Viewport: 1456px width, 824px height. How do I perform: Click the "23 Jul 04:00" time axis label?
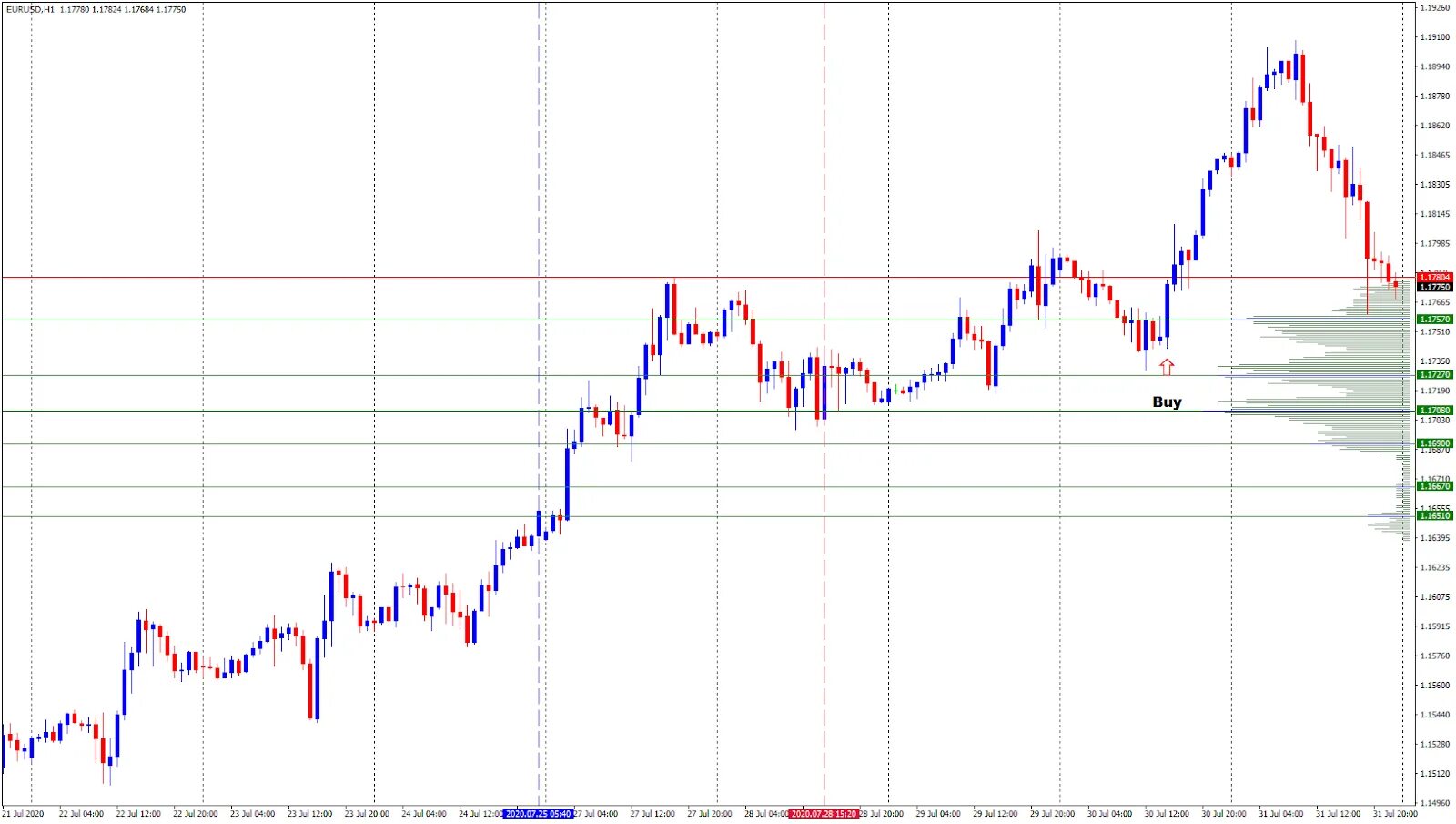point(252,814)
